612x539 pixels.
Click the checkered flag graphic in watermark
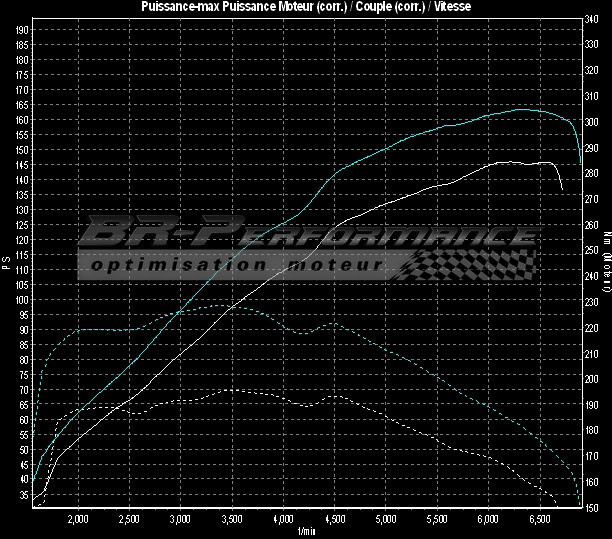tap(470, 262)
